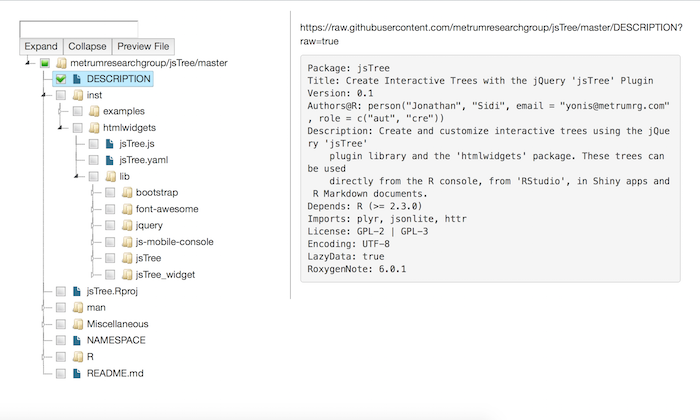The image size is (700, 420).
Task: Select the jsTree_widget tree item
Action: [x=165, y=274]
